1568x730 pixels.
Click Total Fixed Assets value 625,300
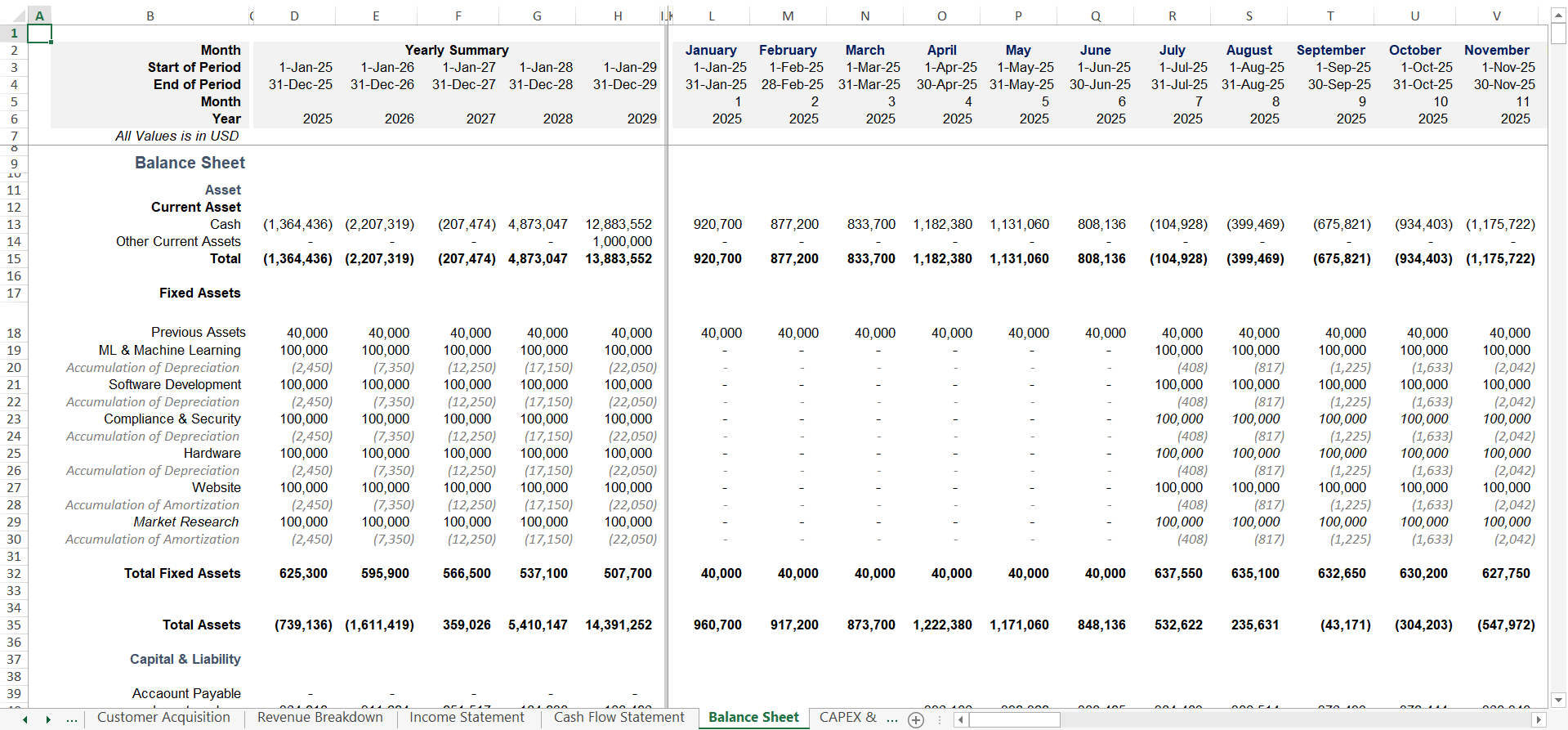point(303,574)
